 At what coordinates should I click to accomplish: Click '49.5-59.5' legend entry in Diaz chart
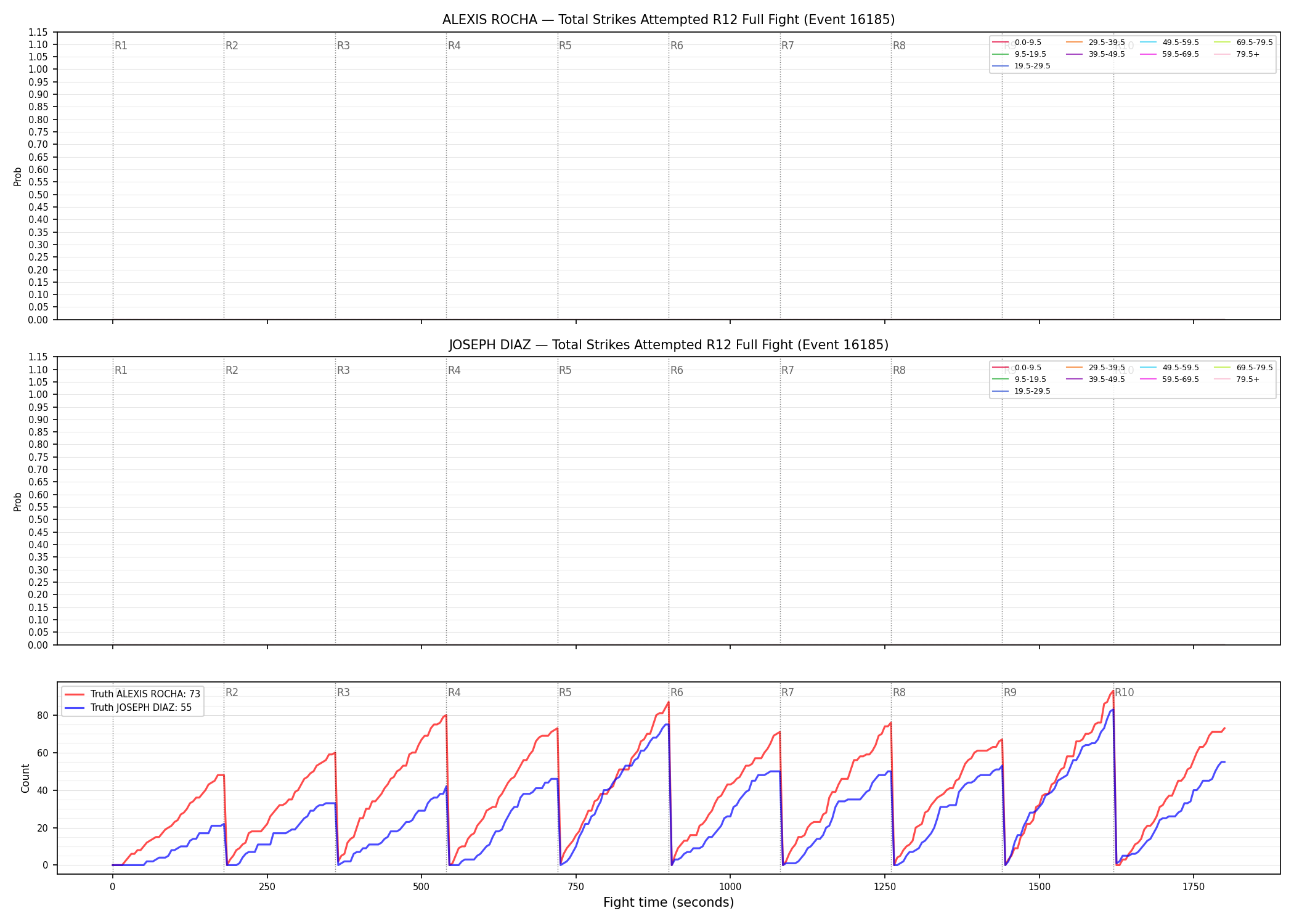(1181, 368)
